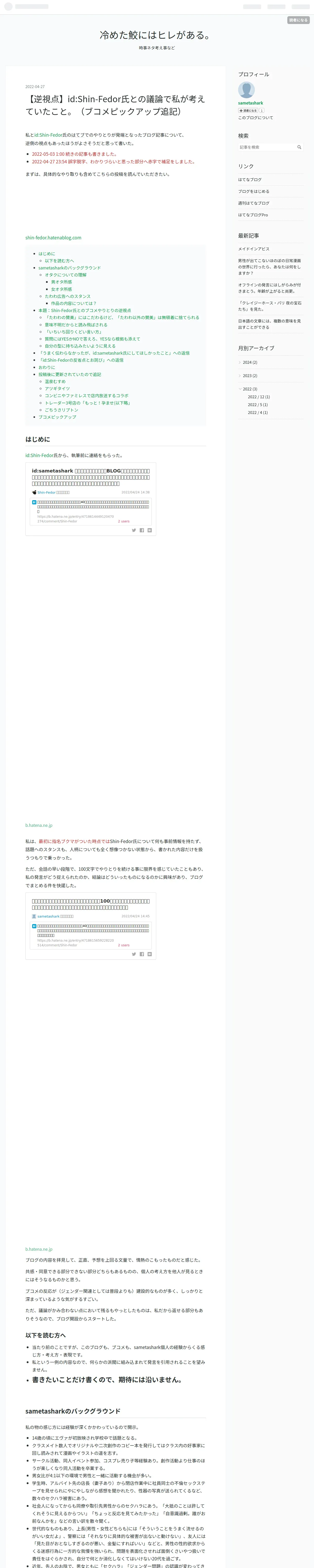
Task: Expand the 2023 (2) archive year
Action: (240, 376)
